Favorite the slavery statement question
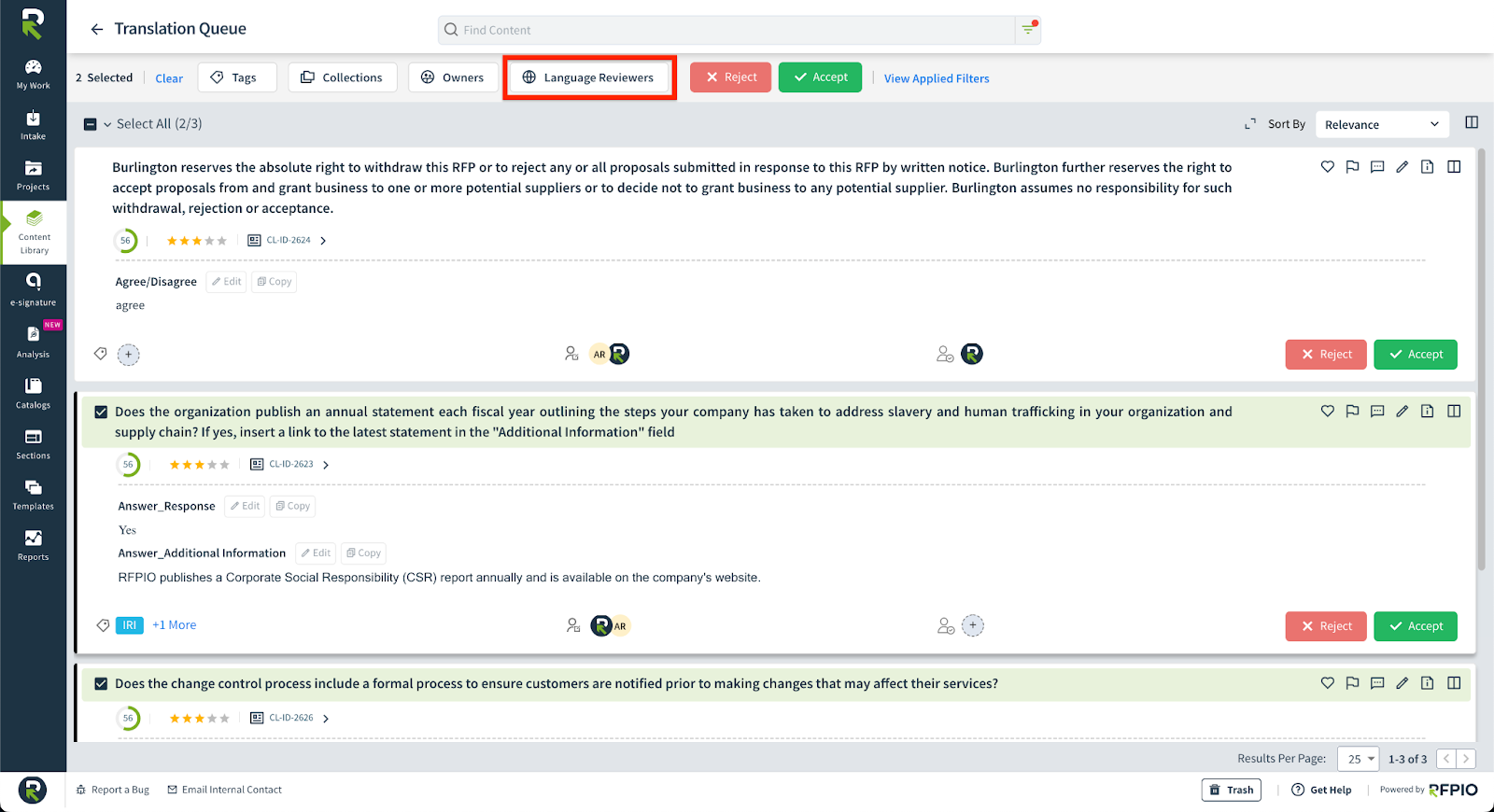1494x812 pixels. point(1327,412)
